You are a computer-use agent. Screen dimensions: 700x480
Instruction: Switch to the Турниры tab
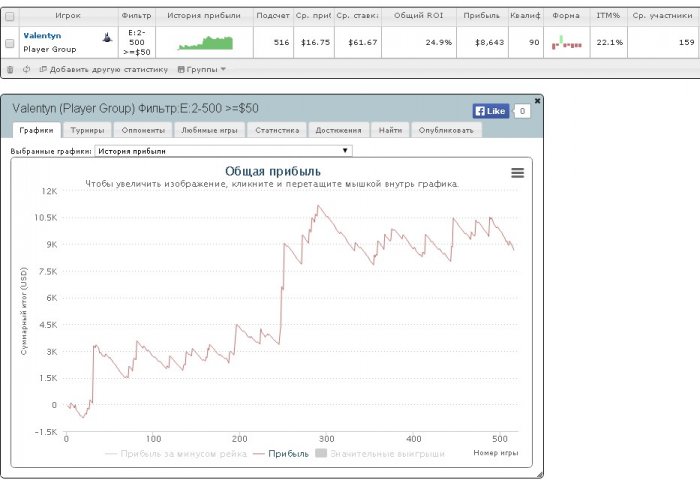point(85,130)
